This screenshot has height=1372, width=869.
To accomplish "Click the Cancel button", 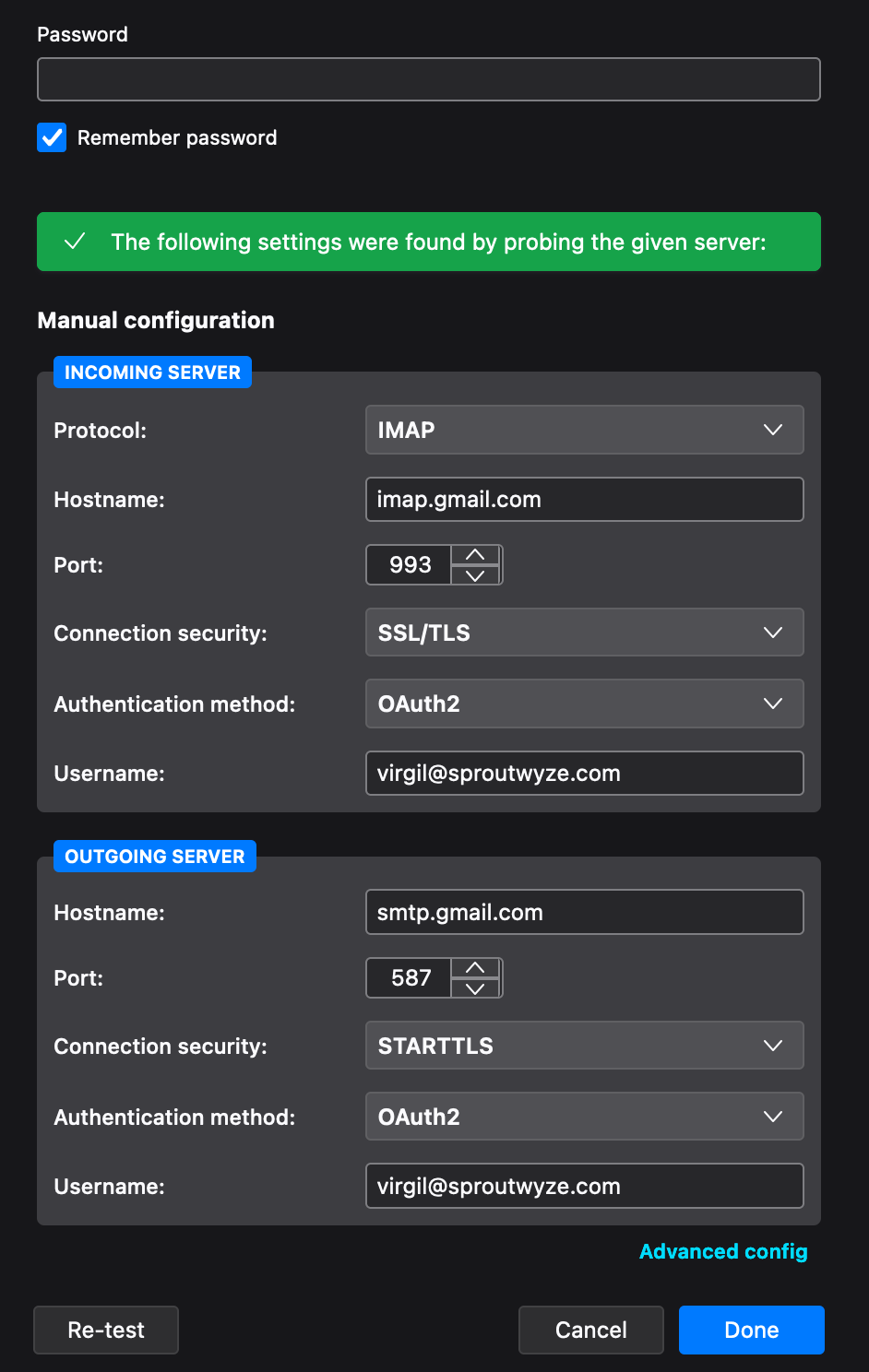I will [x=590, y=1330].
